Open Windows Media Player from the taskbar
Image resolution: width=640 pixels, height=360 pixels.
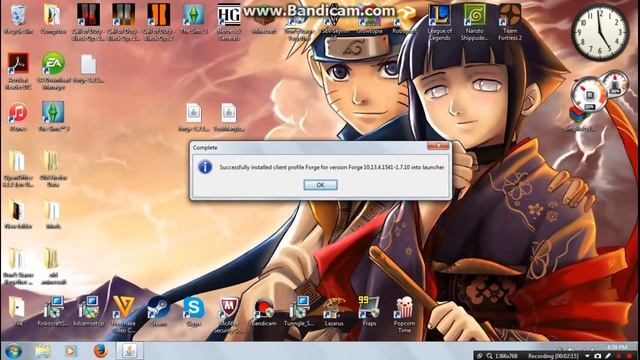pyautogui.click(x=71, y=351)
